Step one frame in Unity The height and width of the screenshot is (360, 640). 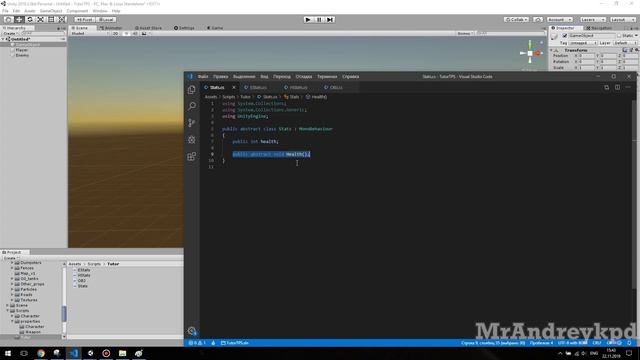coord(330,20)
